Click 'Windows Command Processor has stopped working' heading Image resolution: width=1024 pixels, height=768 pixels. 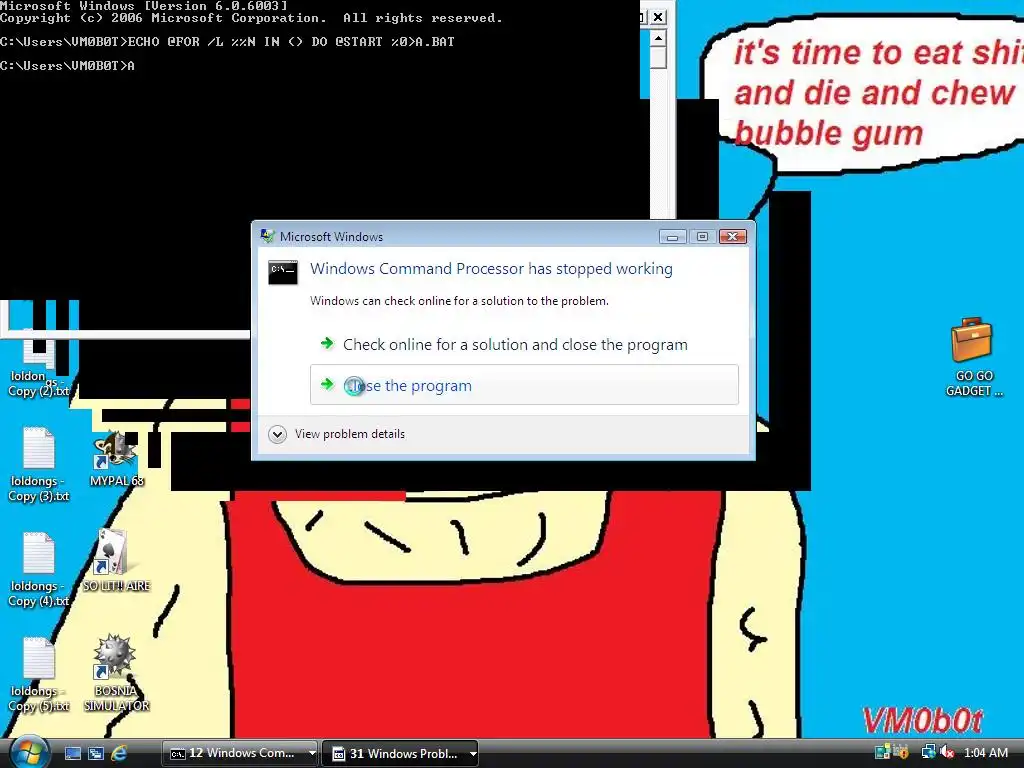491,268
